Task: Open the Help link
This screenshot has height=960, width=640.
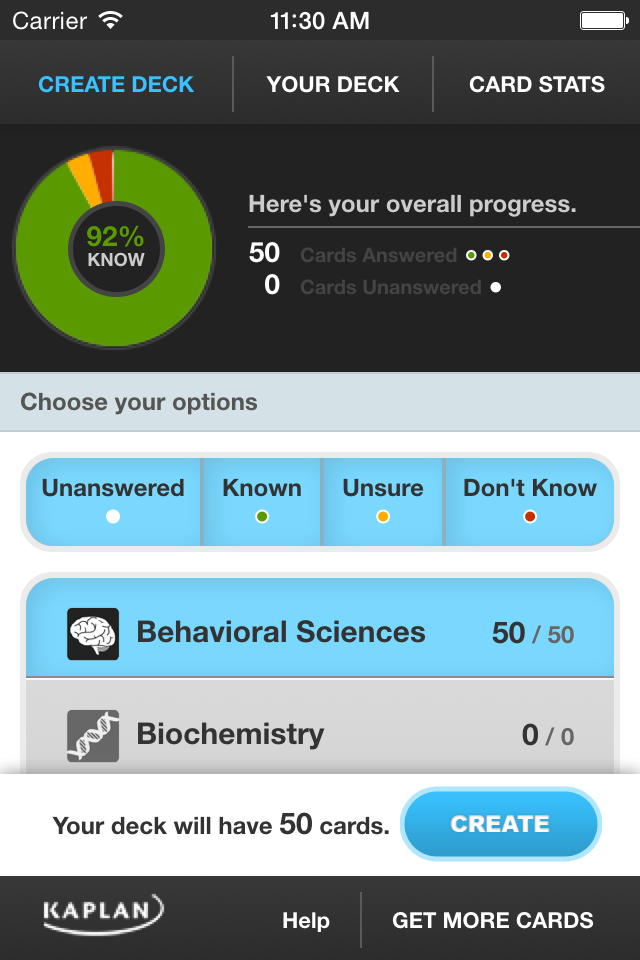Action: pos(306,920)
